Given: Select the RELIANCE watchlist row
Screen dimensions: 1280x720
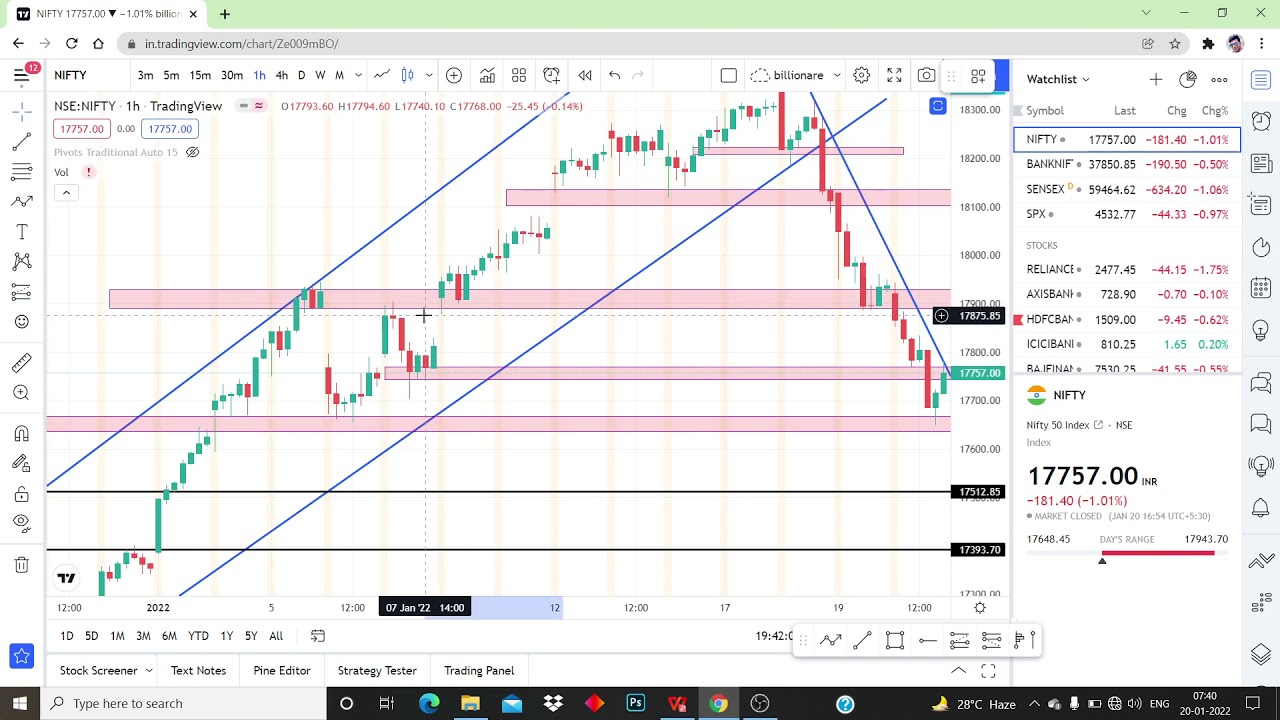Looking at the screenshot, I should [x=1127, y=269].
